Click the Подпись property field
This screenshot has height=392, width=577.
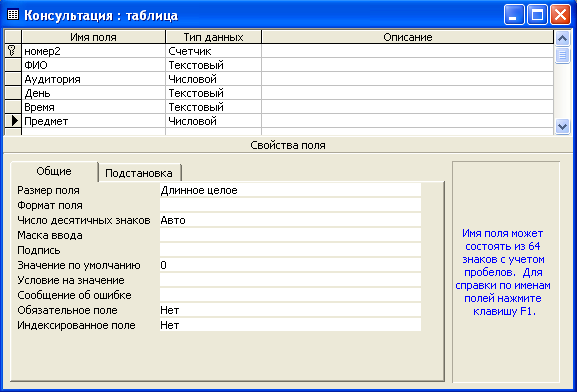290,250
